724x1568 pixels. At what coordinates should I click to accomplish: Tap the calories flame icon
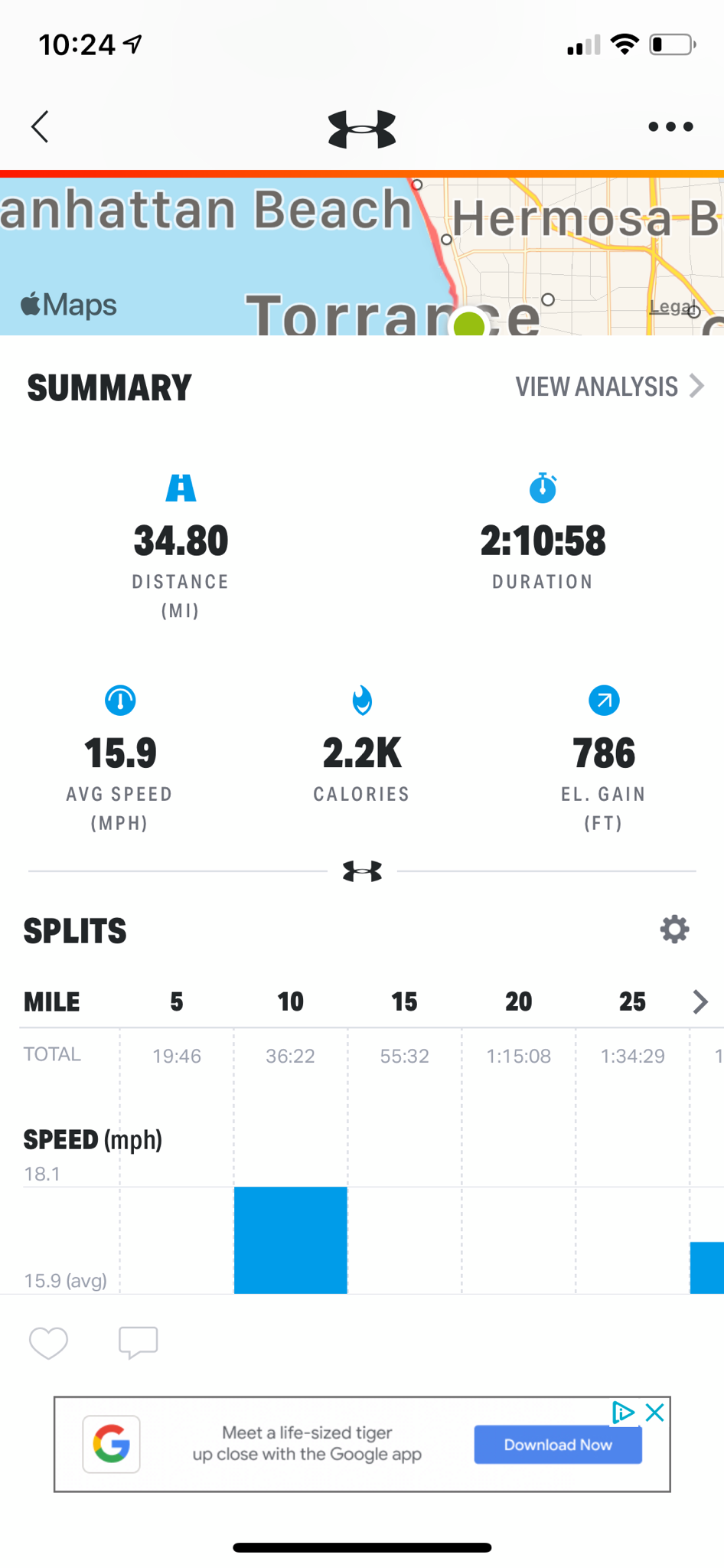(x=362, y=700)
